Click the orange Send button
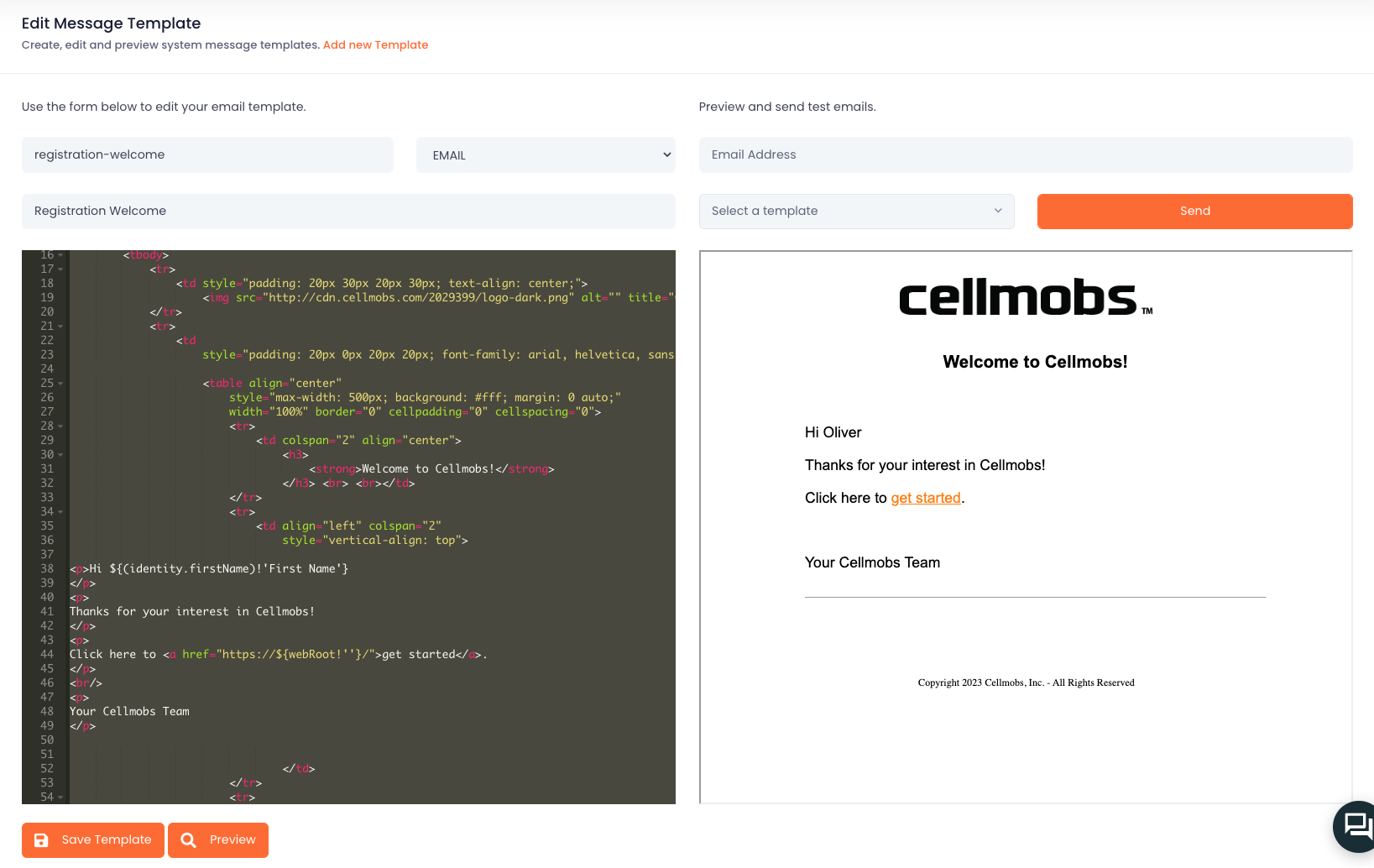The image size is (1374, 868). click(x=1194, y=212)
